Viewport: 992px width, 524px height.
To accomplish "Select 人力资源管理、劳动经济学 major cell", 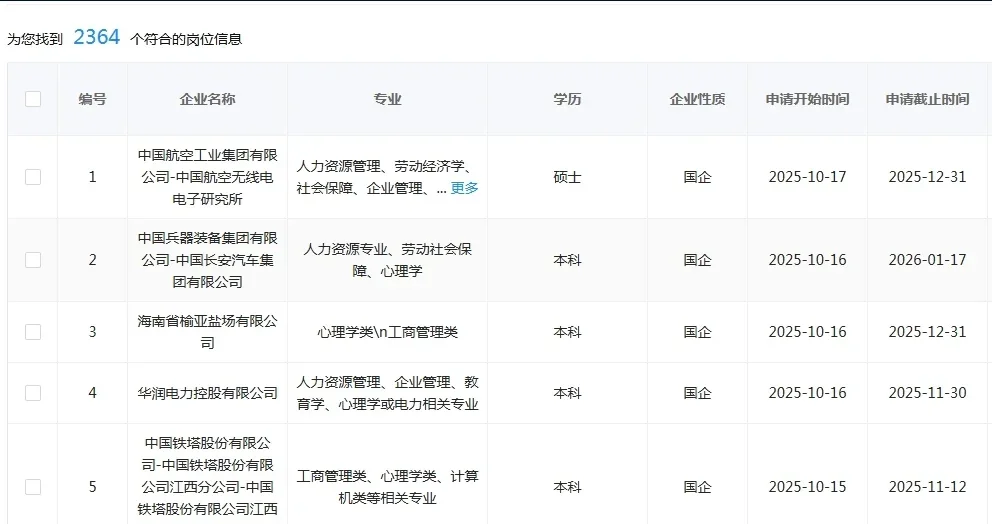I will (387, 177).
